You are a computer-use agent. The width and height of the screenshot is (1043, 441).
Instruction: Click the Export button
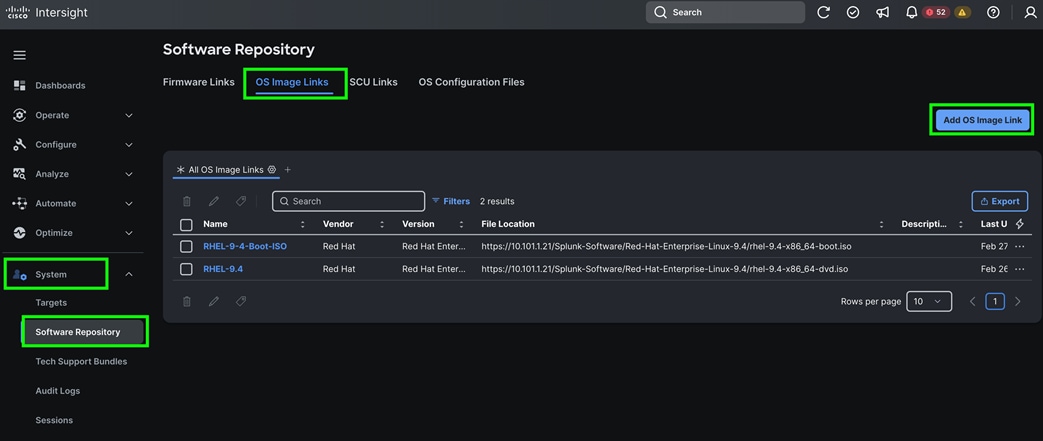(999, 201)
